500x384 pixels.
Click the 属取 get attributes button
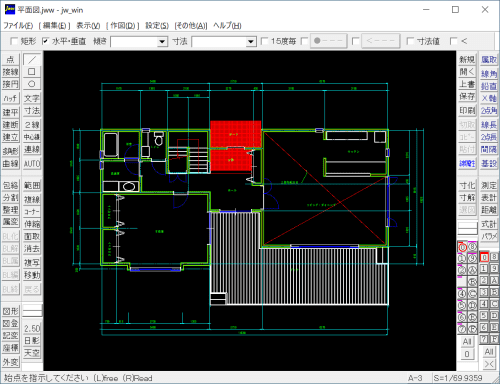[x=489, y=60]
